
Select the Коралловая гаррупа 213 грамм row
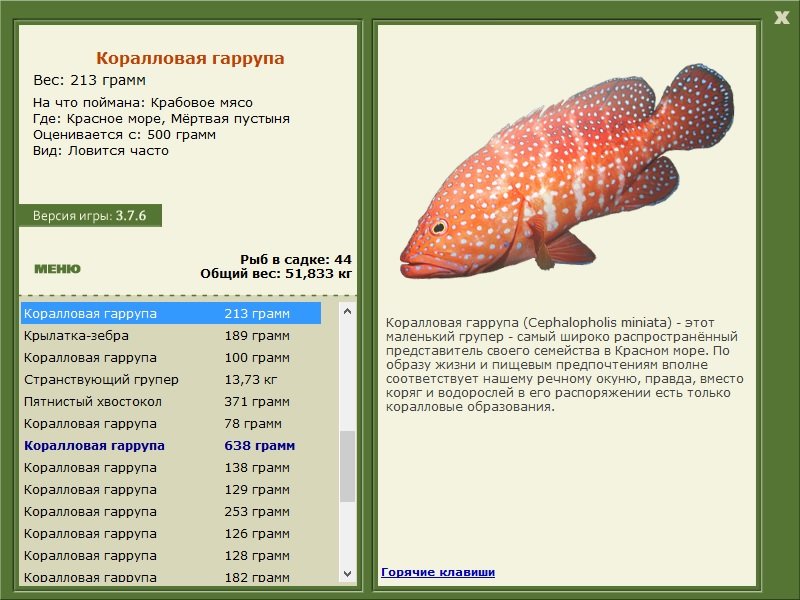coord(171,313)
